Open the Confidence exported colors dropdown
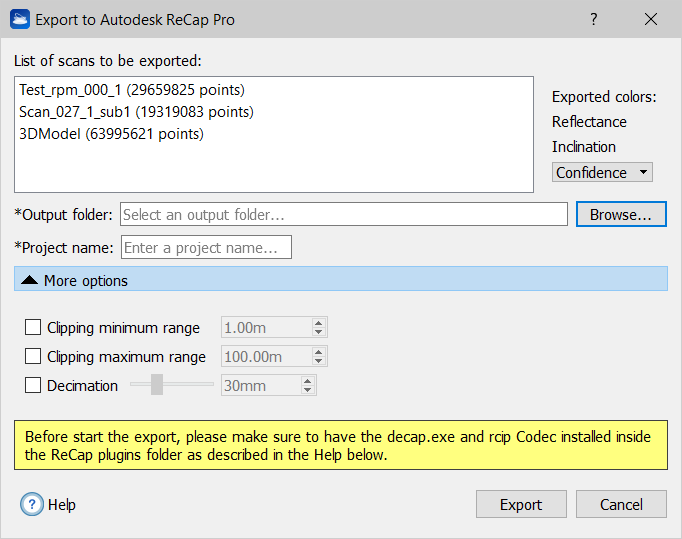682x539 pixels. pos(602,172)
